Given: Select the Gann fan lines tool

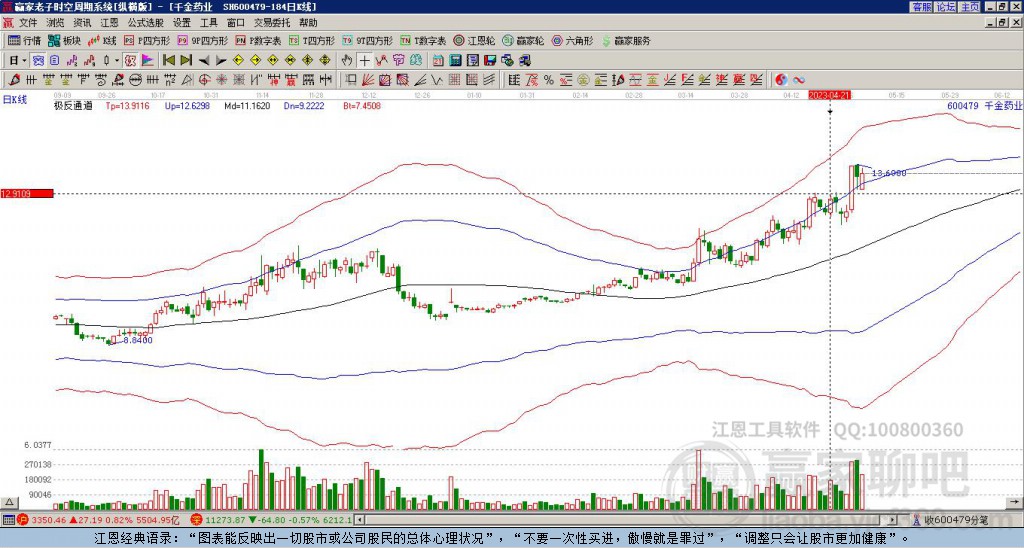Looking at the screenshot, I should click(x=368, y=80).
